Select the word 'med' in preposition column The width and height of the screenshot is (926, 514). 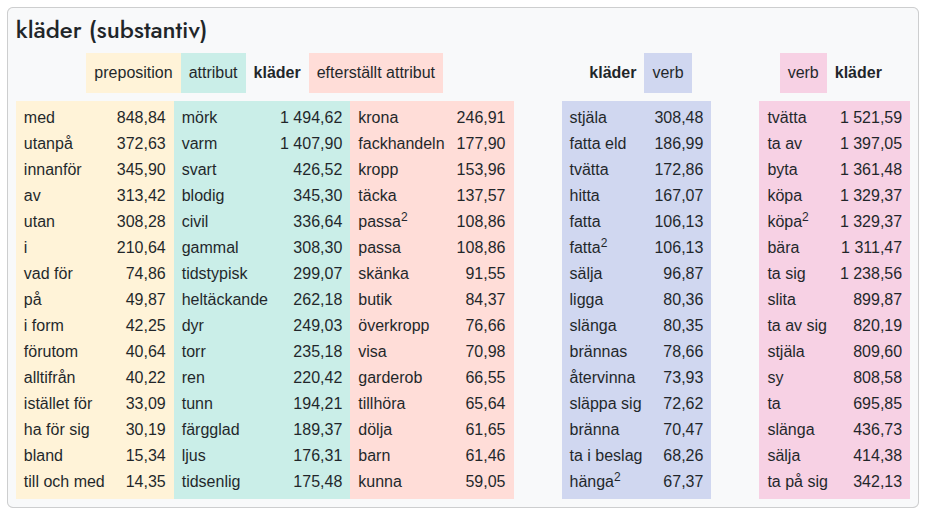39,118
